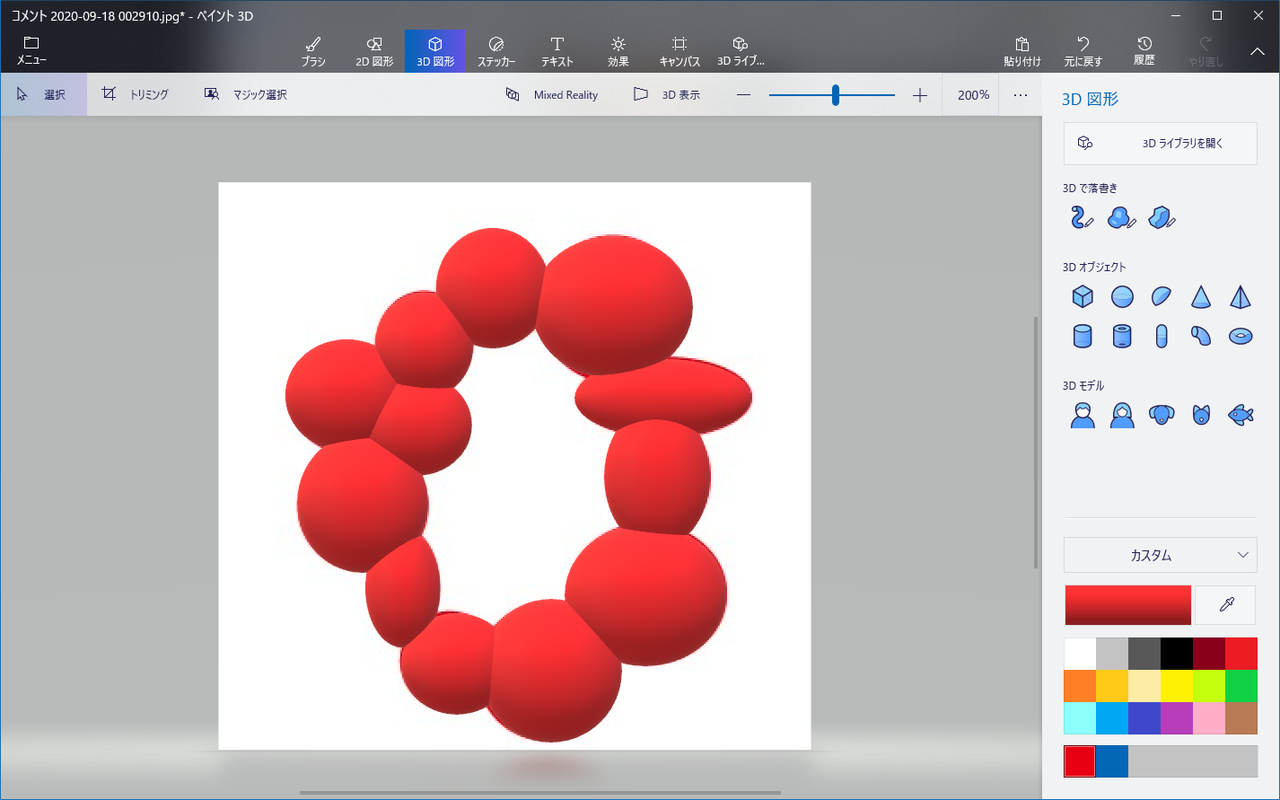Expand the カスタム material dropdown
Image resolution: width=1280 pixels, height=800 pixels.
click(1160, 555)
